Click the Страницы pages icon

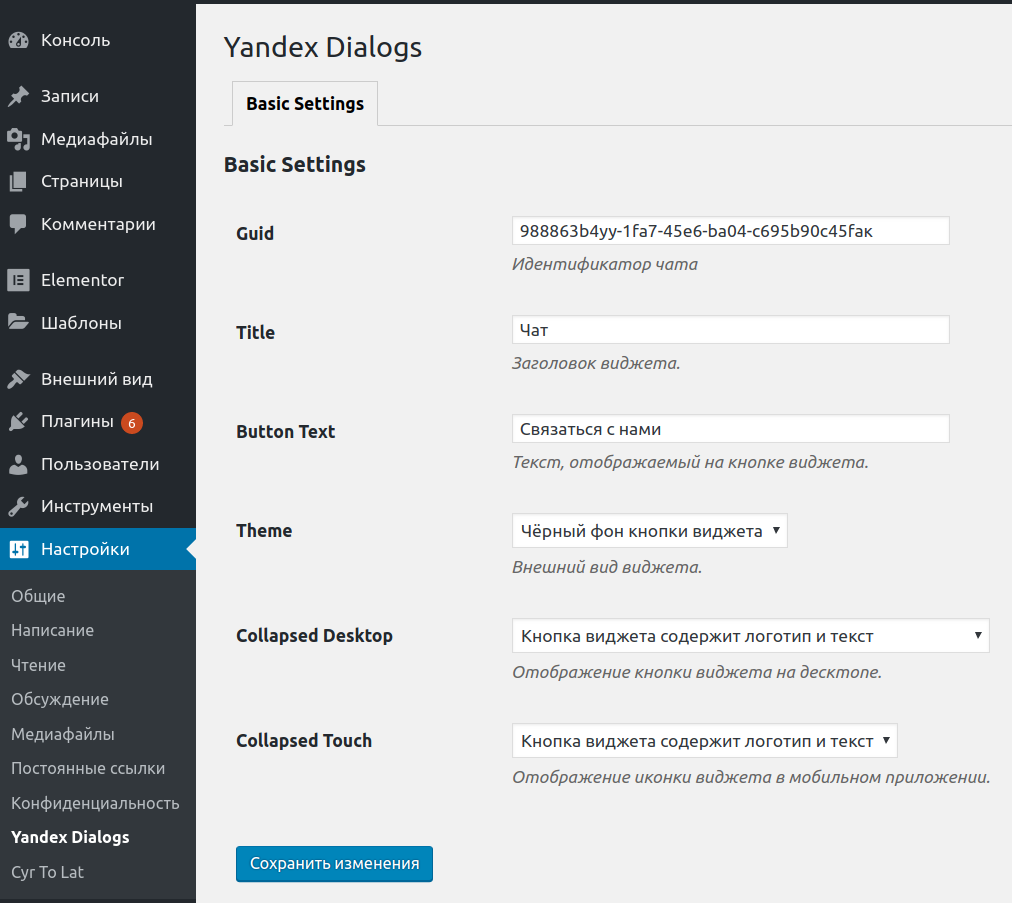click(19, 181)
